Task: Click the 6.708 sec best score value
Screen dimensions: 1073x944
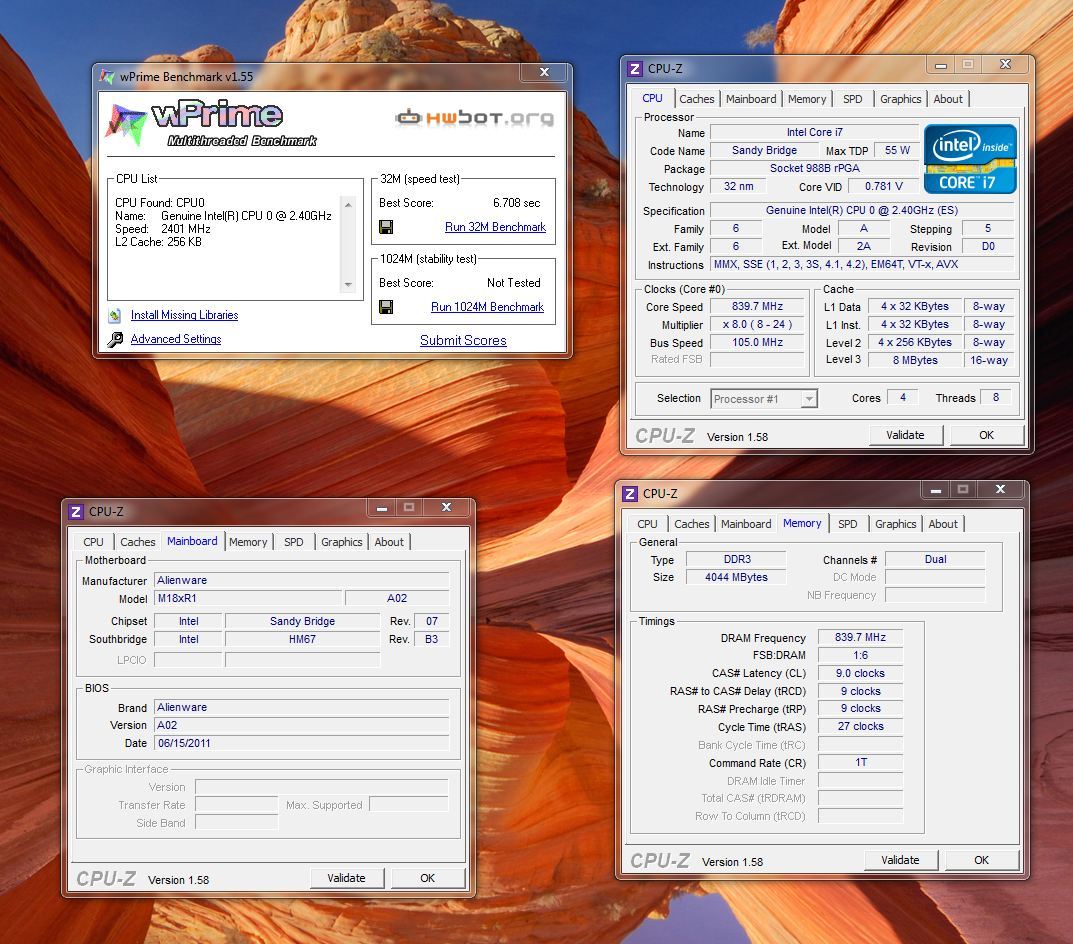Action: click(517, 203)
